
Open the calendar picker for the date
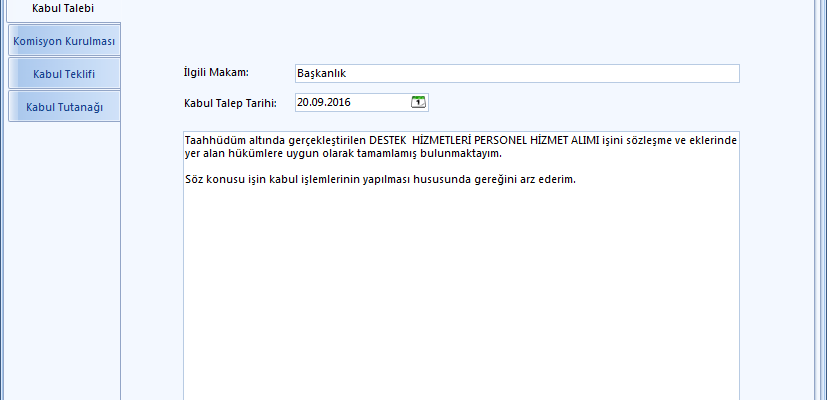point(418,102)
